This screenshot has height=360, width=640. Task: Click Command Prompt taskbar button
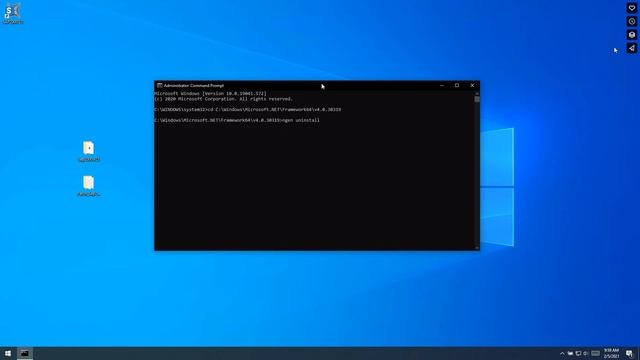pyautogui.click(x=25, y=353)
